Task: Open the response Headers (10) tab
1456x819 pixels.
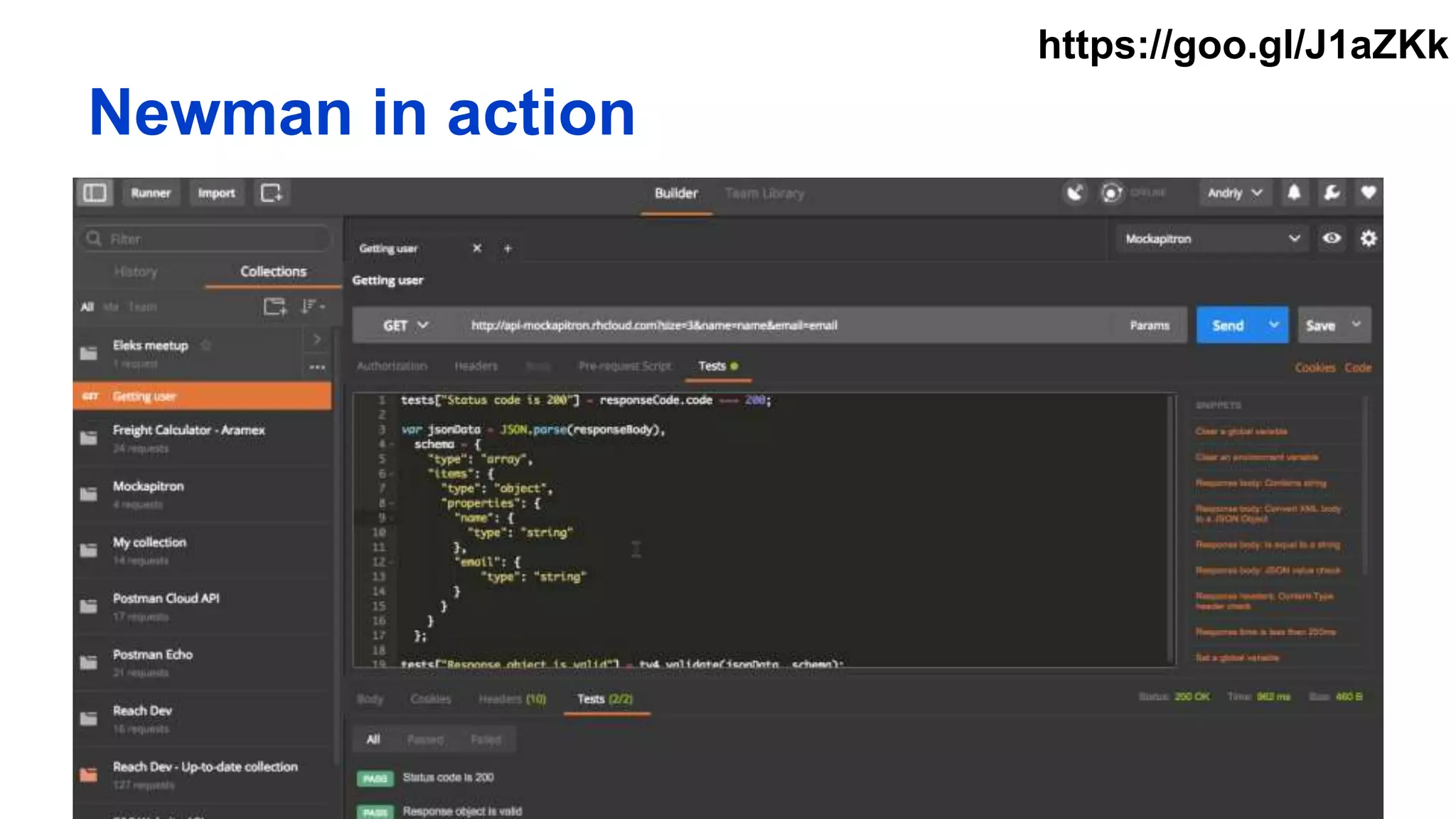Action: pyautogui.click(x=512, y=699)
